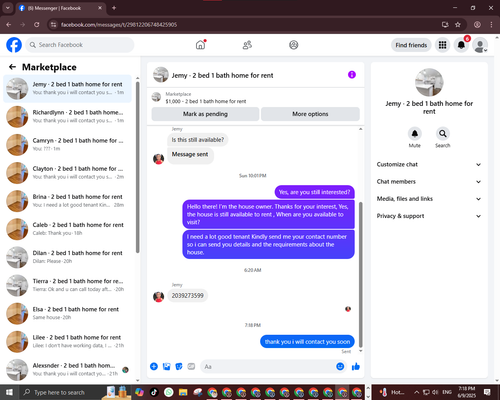Expand Customize chat section
This screenshot has height=400, width=500.
coord(429,164)
